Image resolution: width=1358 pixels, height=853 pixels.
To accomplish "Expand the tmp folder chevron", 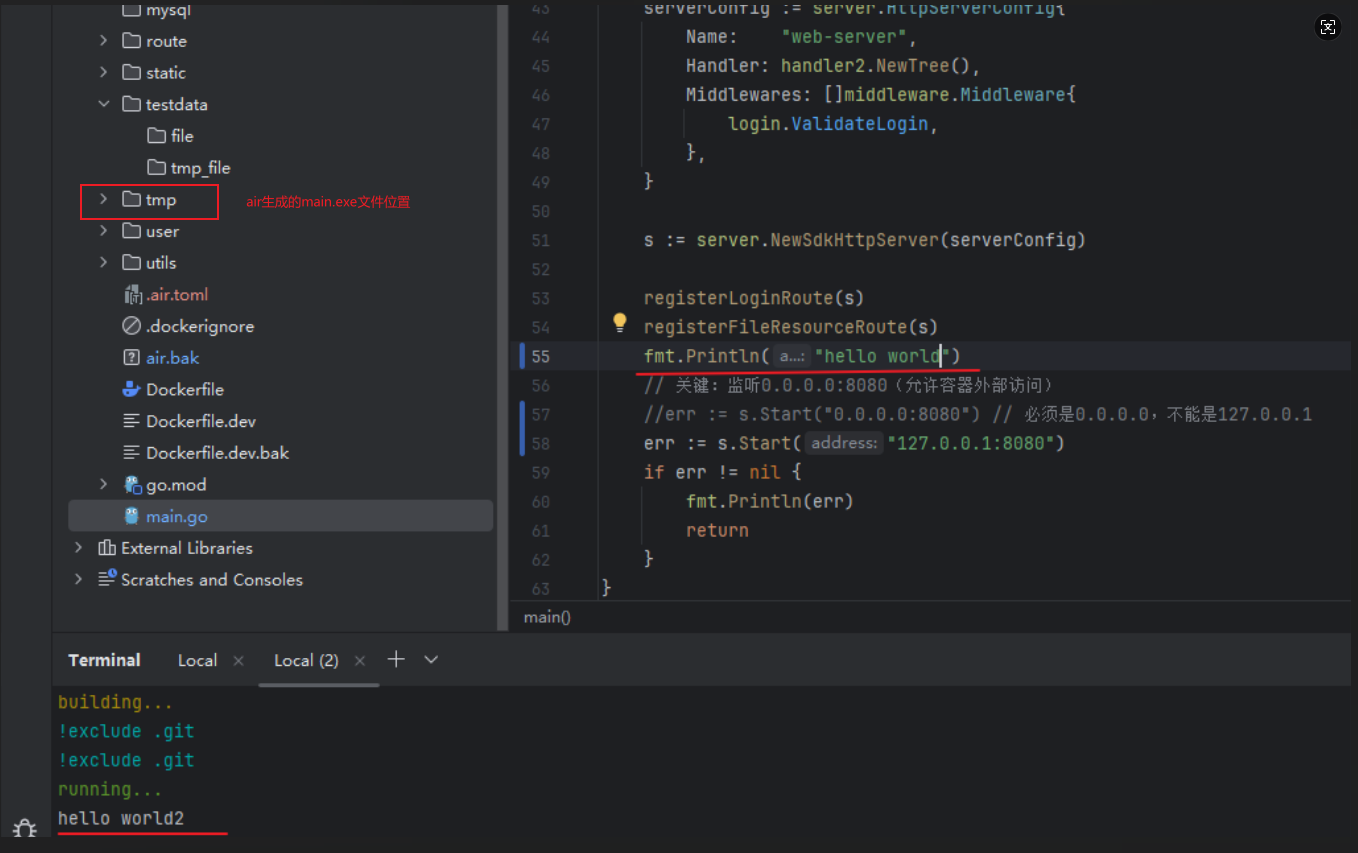I will coord(104,199).
